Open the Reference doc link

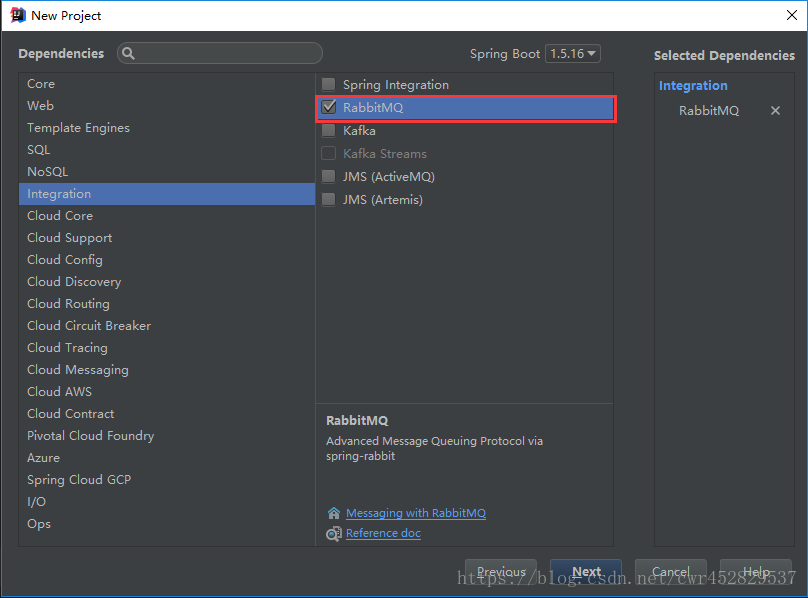[383, 533]
